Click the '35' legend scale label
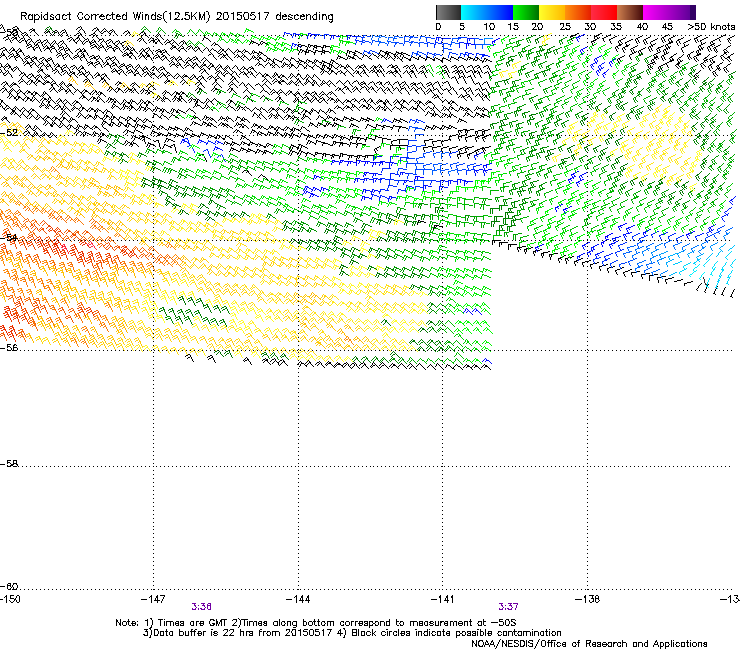This screenshot has height=650, width=740. [x=616, y=27]
